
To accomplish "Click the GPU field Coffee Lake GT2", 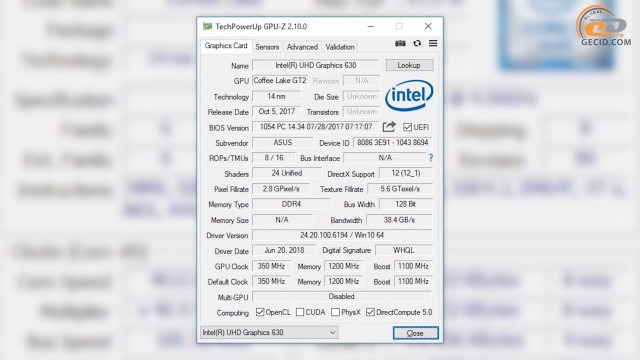I will 280,81.
